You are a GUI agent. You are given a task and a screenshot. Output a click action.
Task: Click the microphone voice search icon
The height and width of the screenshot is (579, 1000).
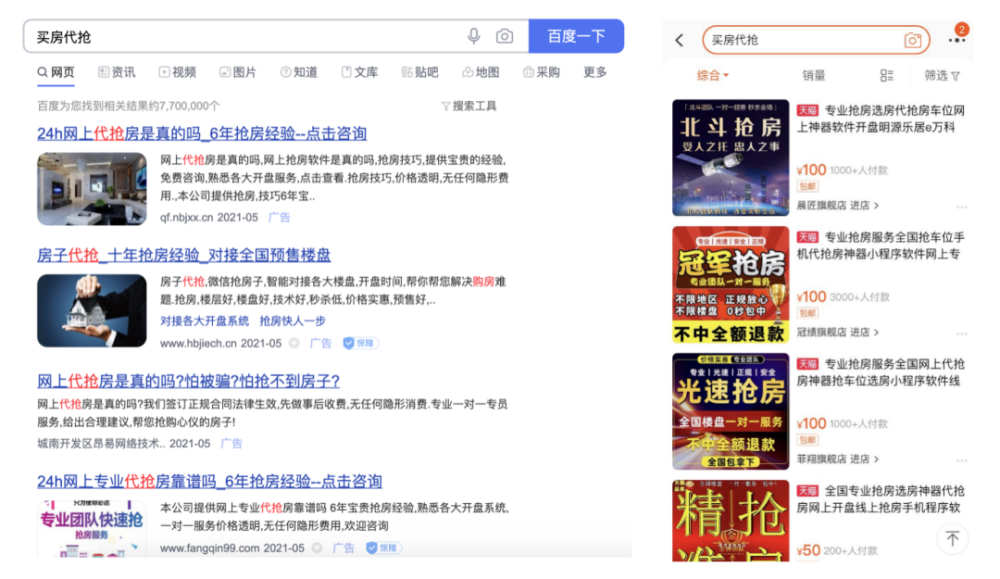473,36
